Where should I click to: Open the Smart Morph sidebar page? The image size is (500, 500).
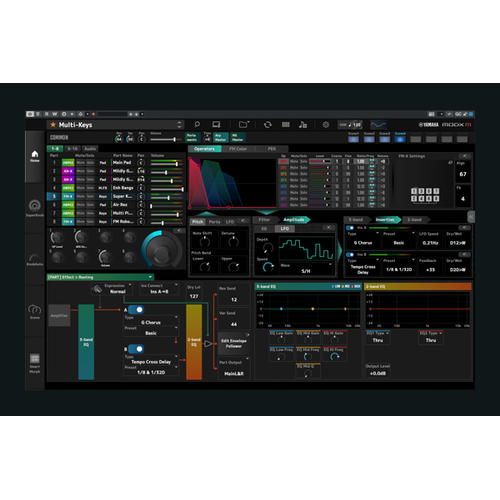[x=35, y=363]
